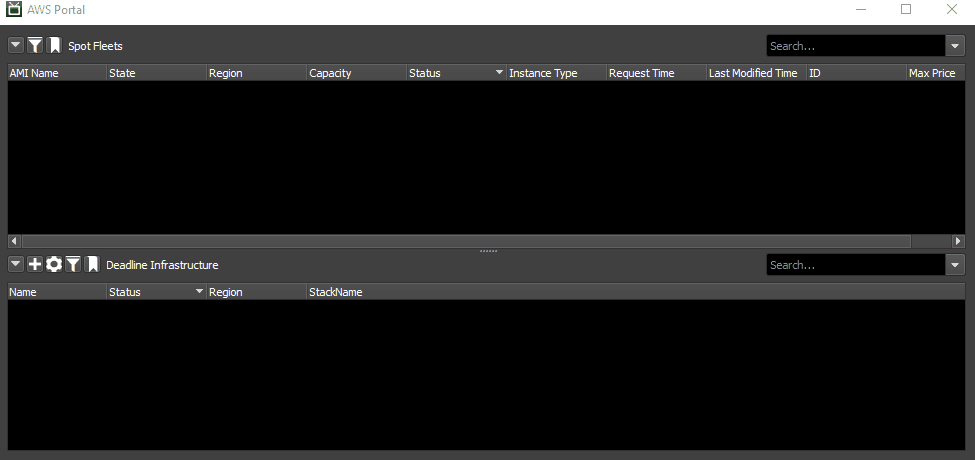Sort by the Instance Type column

(557, 73)
